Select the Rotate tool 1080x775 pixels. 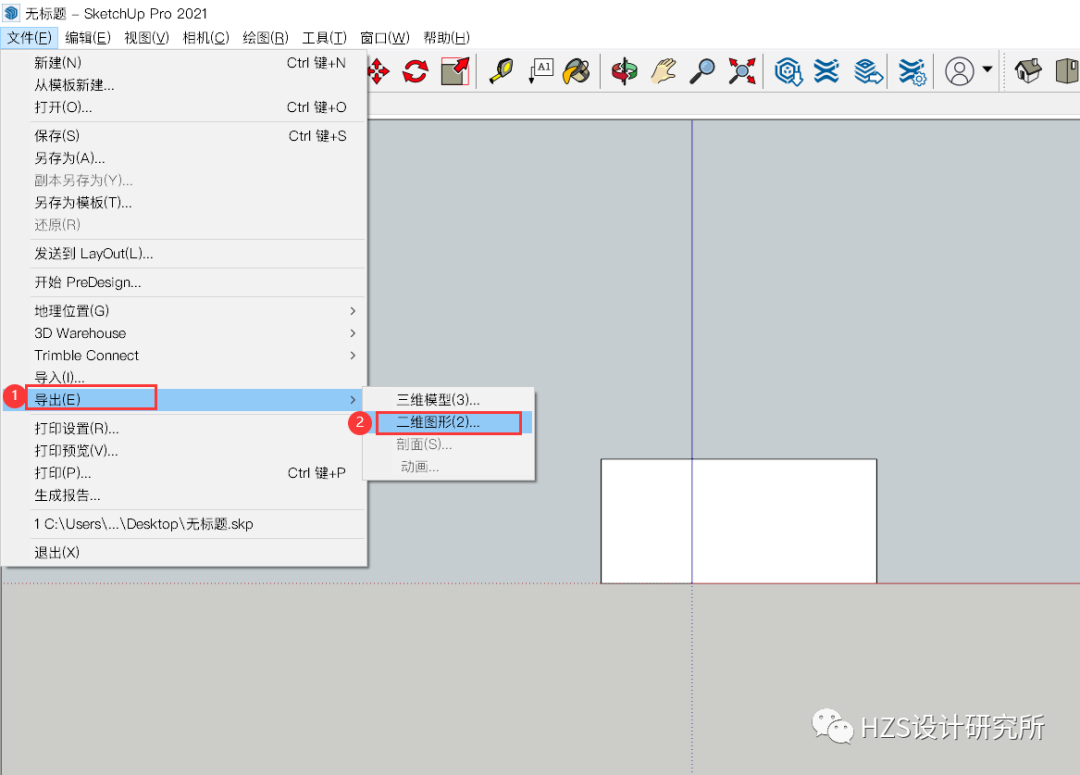click(x=415, y=71)
